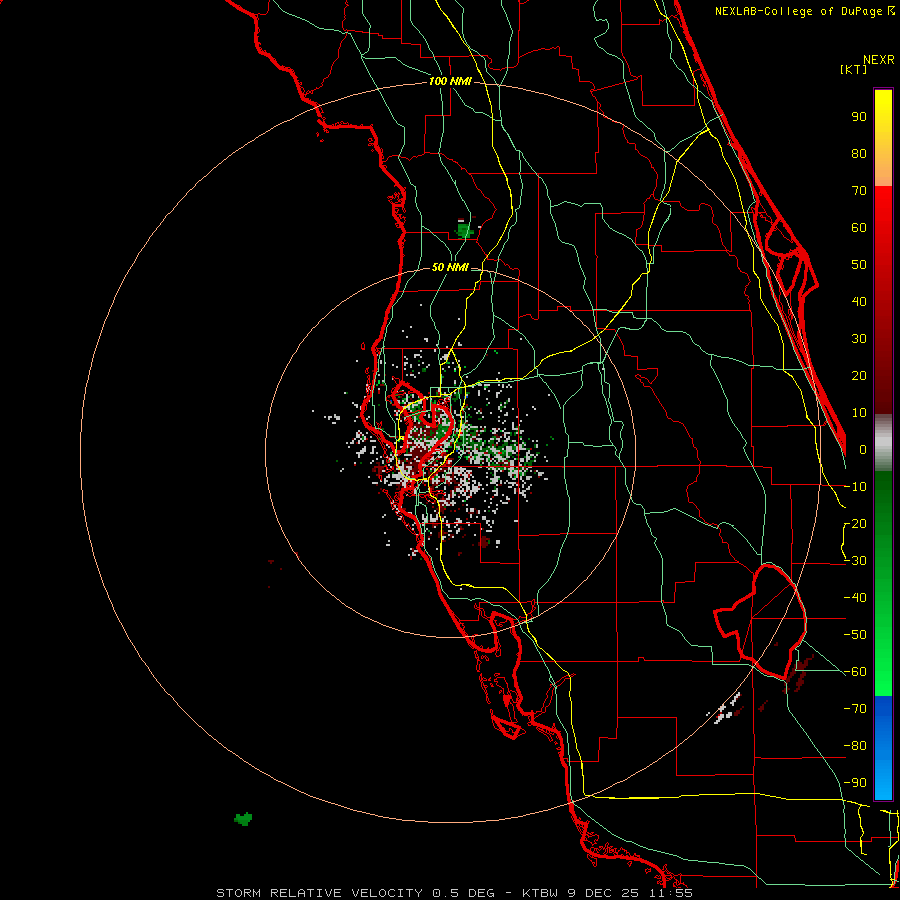Image resolution: width=900 pixels, height=900 pixels.
Task: Click the 100 NMI range ring label
Action: (x=450, y=82)
